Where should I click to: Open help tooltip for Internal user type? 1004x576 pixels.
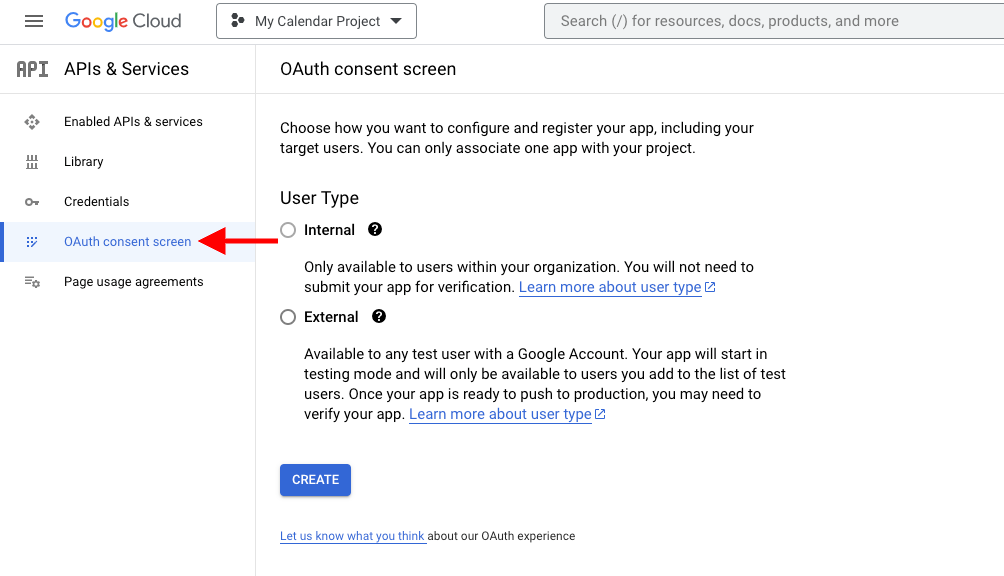(x=375, y=230)
